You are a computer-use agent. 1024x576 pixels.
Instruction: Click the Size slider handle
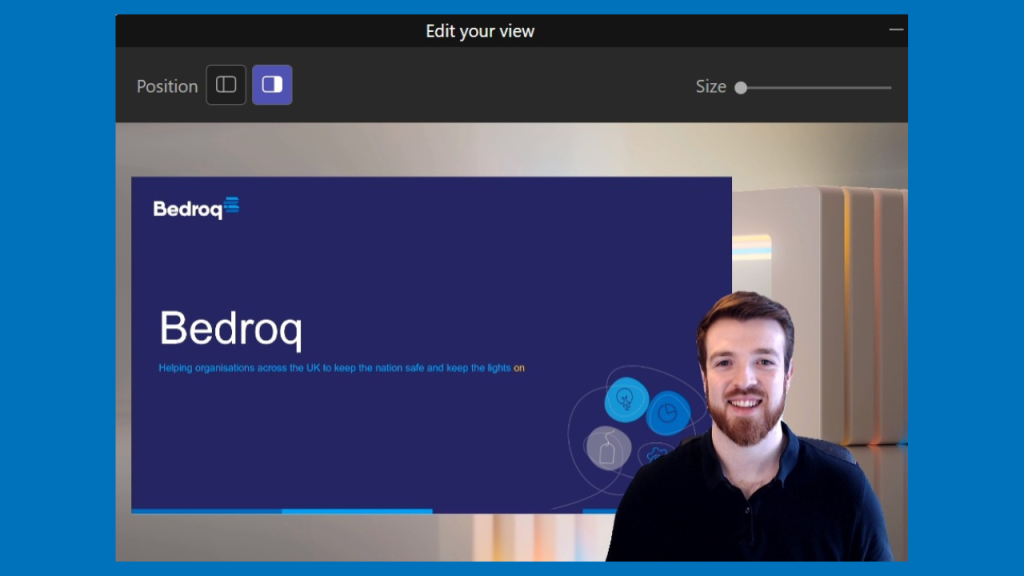pos(740,88)
